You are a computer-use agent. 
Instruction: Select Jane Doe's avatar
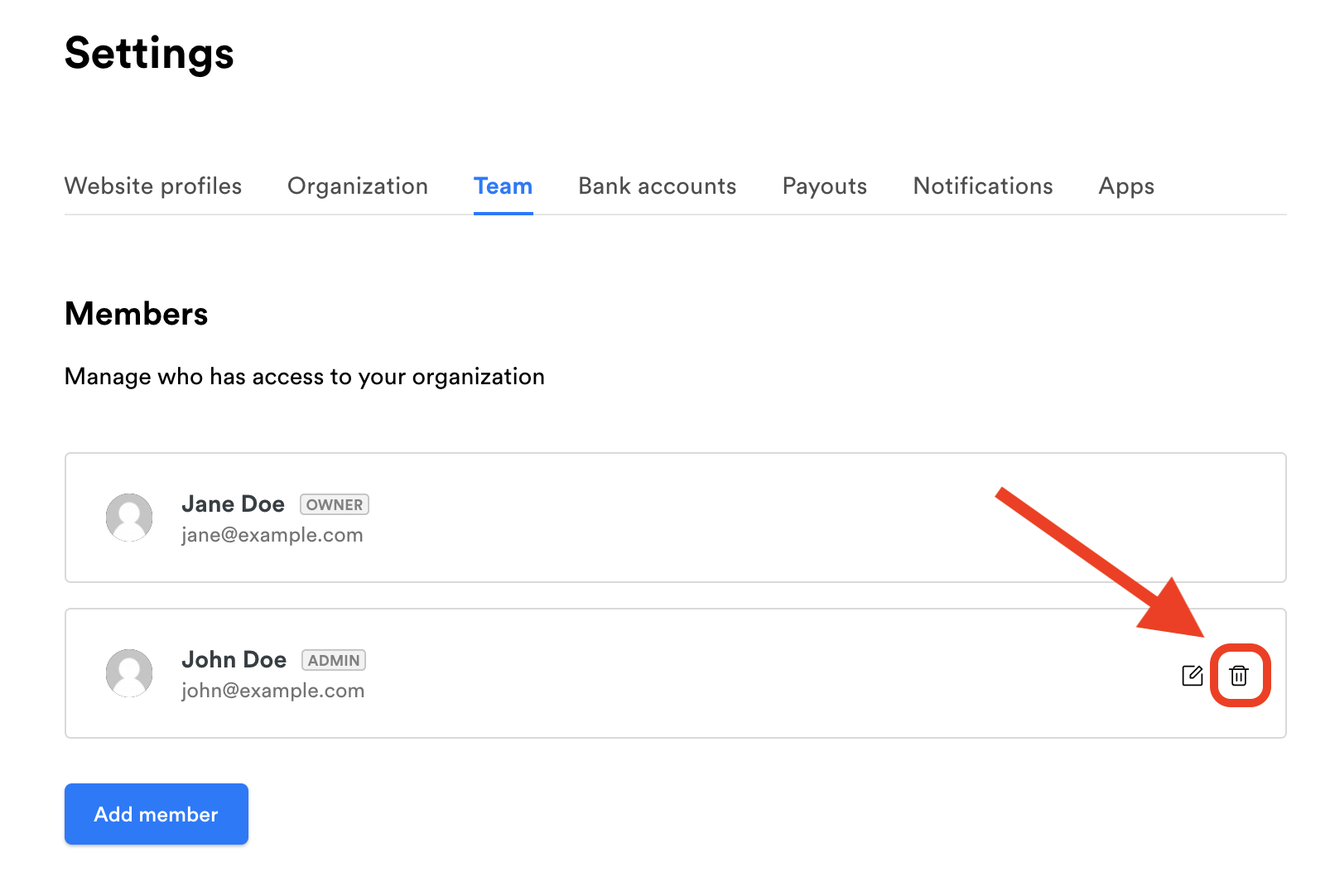tap(129, 518)
